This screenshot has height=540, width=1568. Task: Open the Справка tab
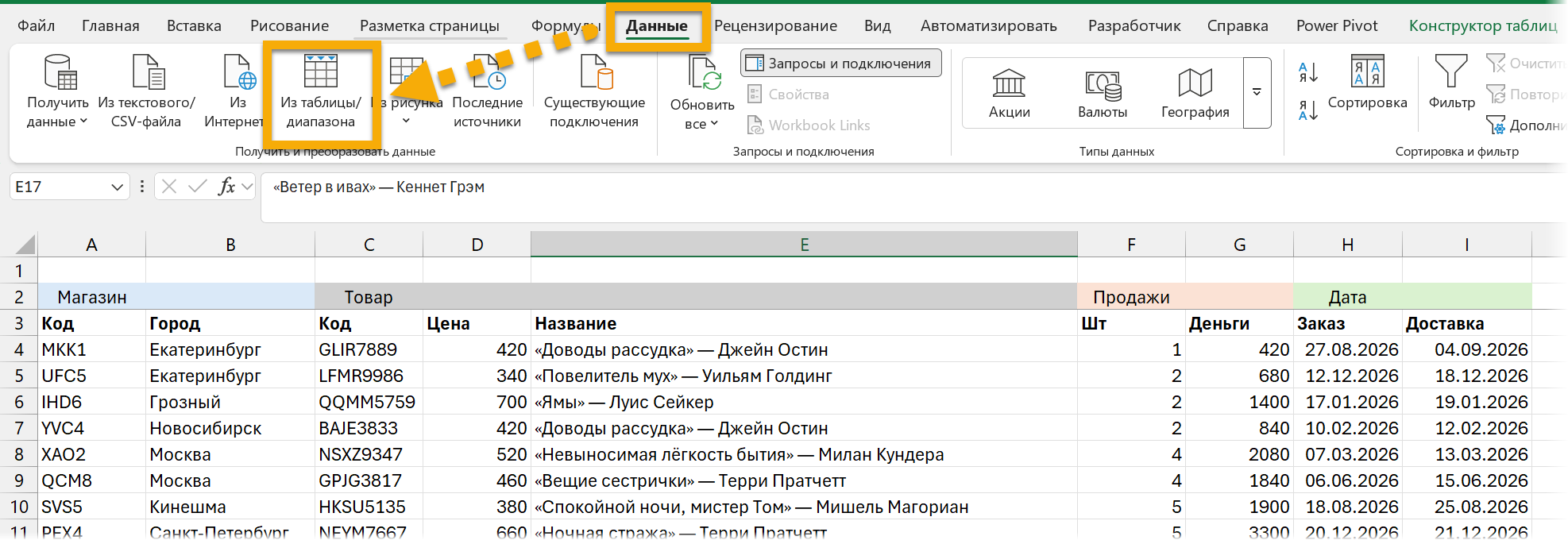coord(1238,25)
